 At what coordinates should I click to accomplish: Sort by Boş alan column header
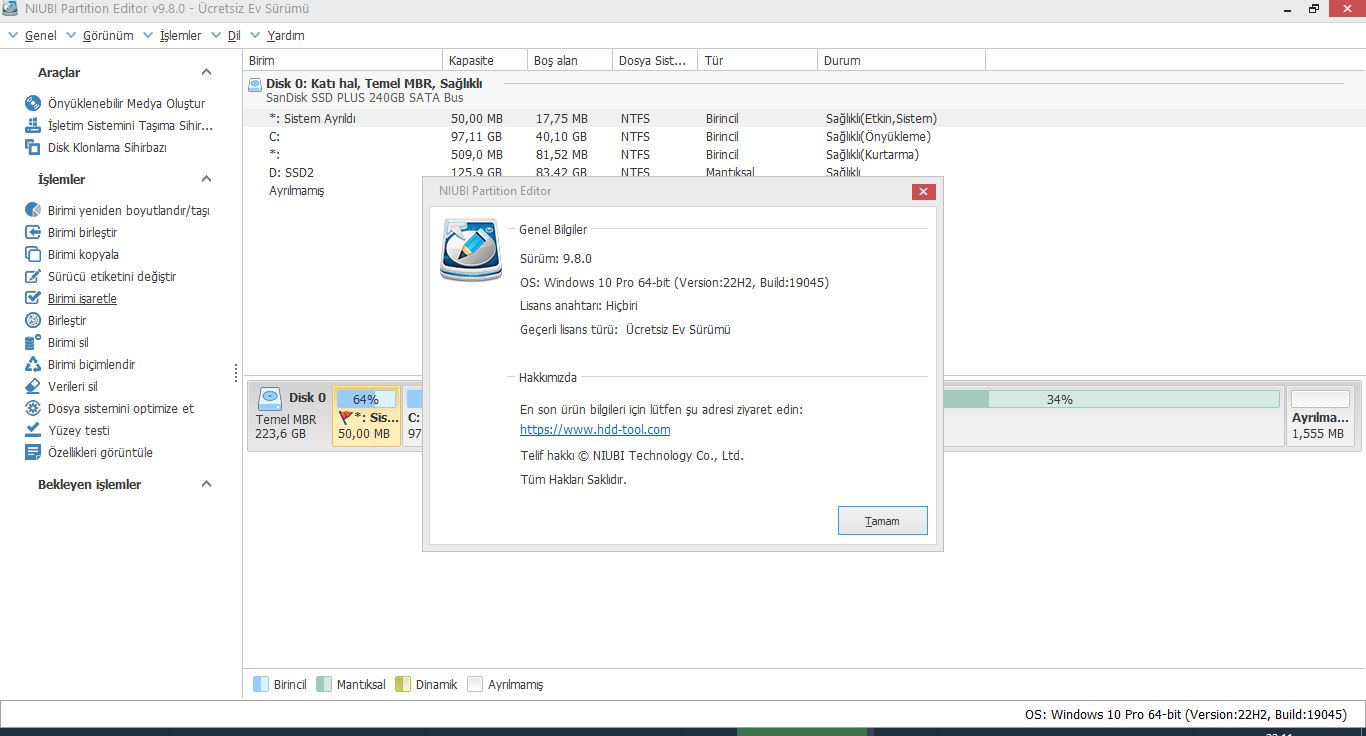570,60
